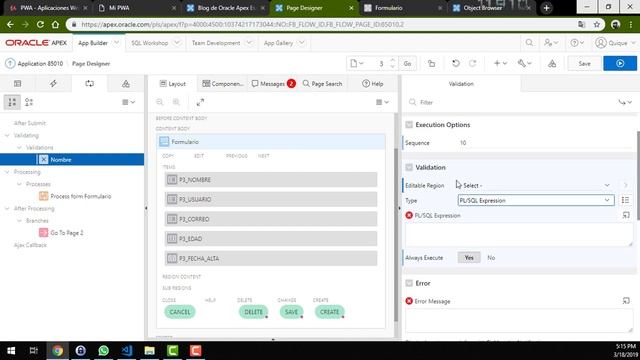
Task: Switch to the Layout tab
Action: [x=173, y=84]
